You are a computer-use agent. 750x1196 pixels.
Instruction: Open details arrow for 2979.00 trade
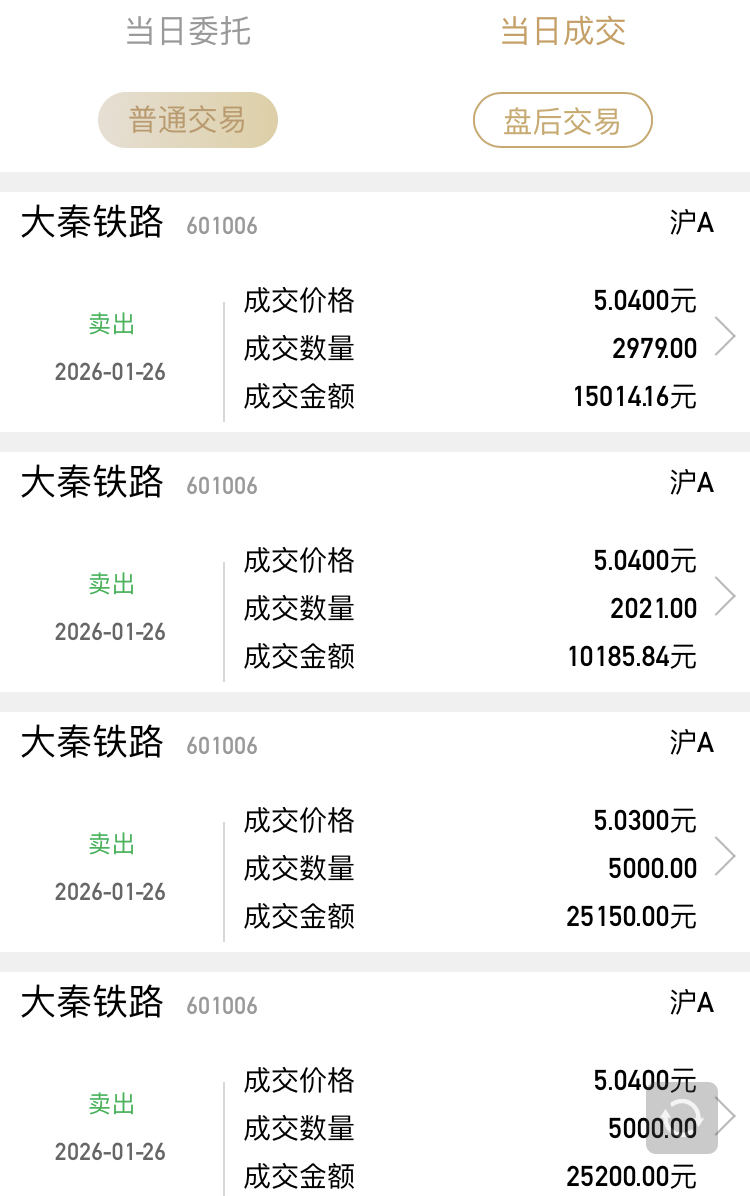tap(725, 336)
